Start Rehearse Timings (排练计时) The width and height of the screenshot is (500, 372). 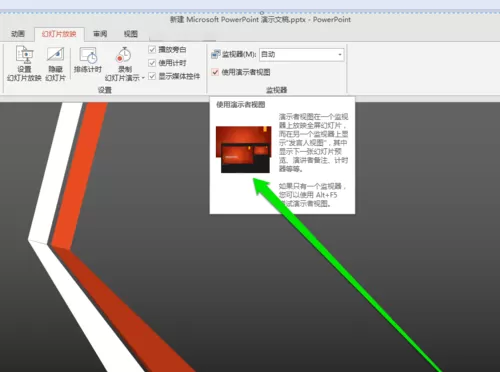[88, 60]
